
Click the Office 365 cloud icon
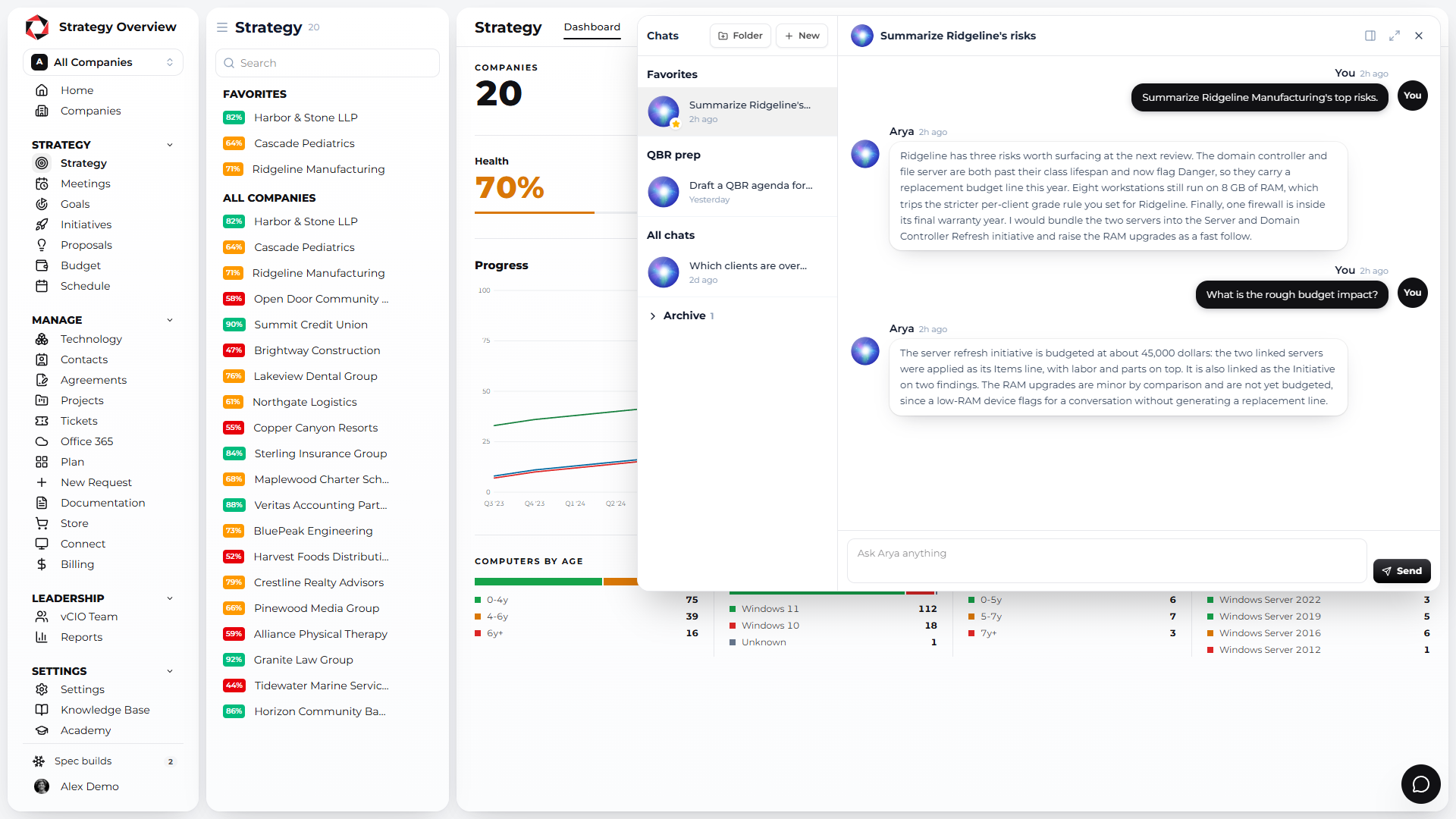[x=42, y=441]
